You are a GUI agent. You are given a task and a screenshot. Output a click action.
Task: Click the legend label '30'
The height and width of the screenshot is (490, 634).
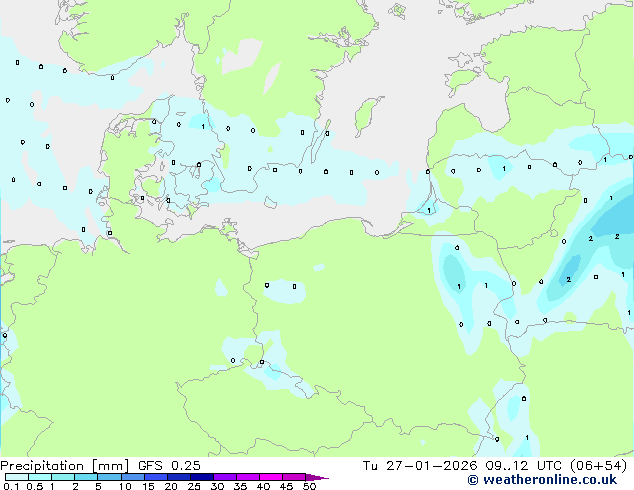[217, 486]
